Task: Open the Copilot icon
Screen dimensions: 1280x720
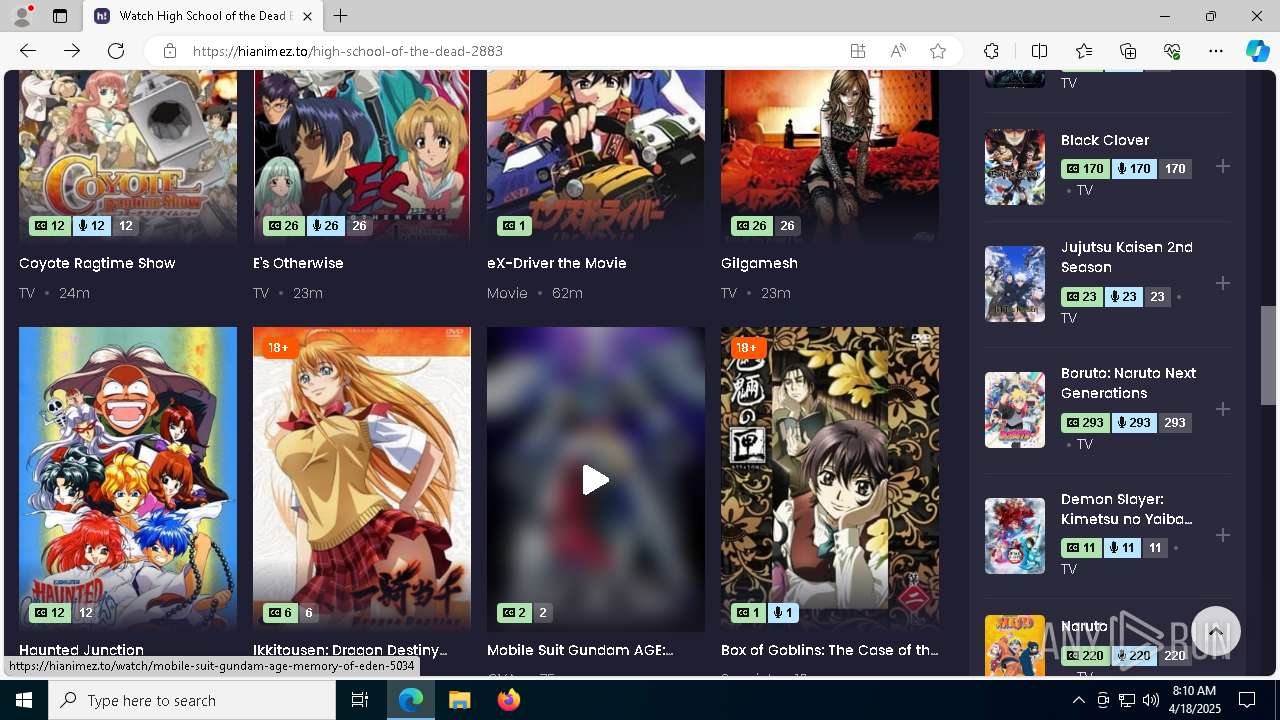Action: click(1257, 51)
